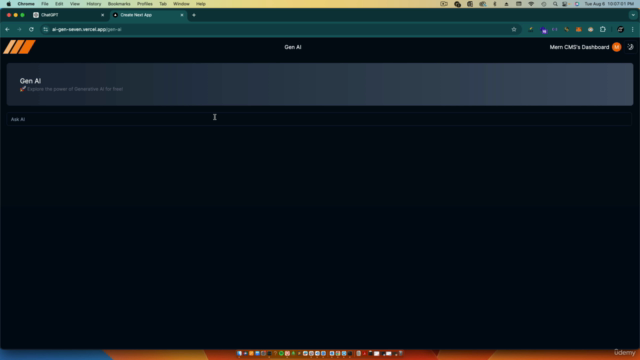Screen dimensions: 640x360
Task: Close the ChatGPT tab
Action: (102, 15)
